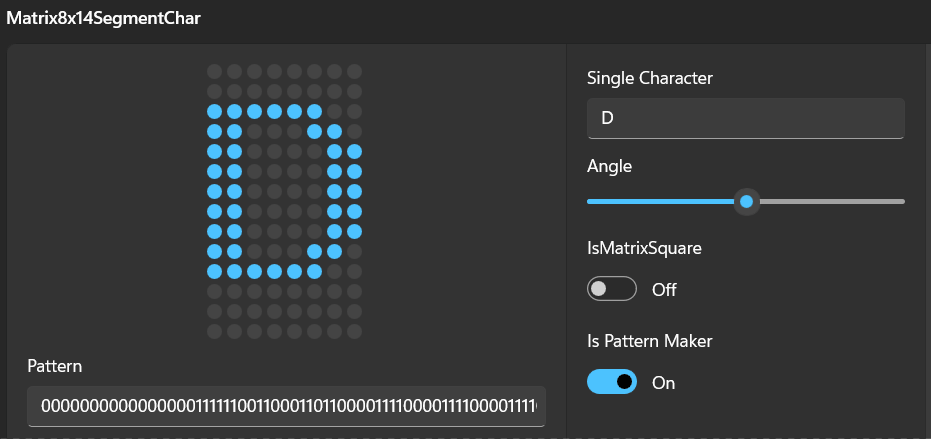Click the Pattern text box
The width and height of the screenshot is (931, 439).
pos(286,406)
